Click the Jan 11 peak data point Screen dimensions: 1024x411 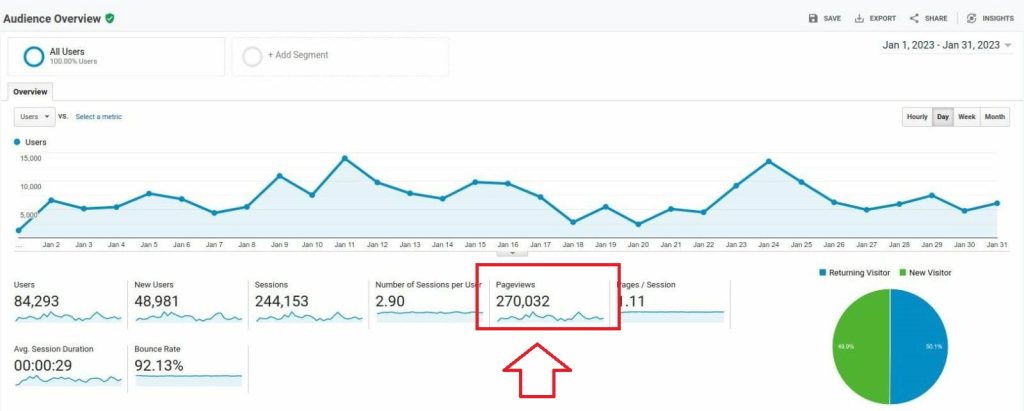coord(344,158)
